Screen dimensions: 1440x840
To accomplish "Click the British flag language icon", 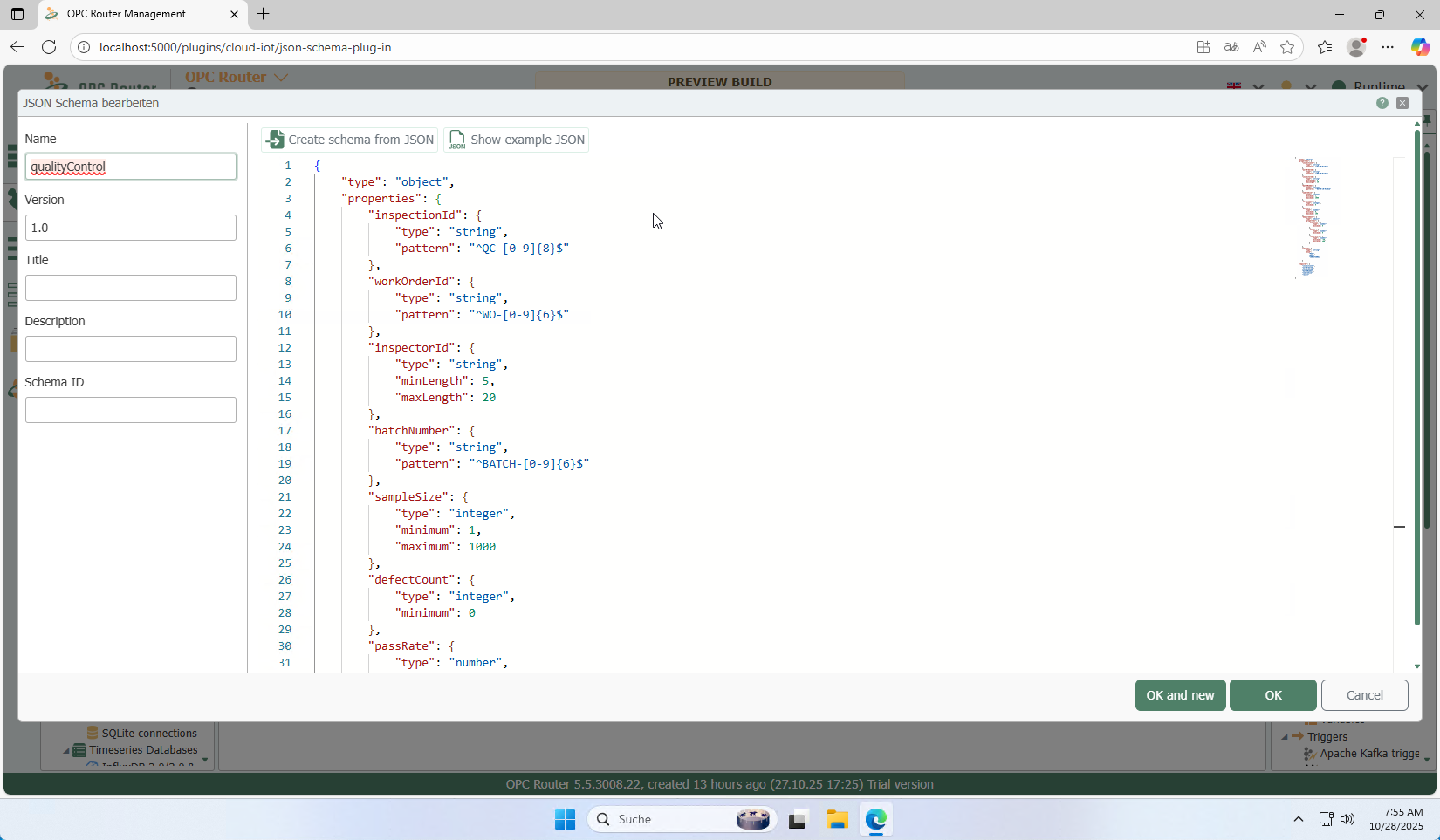I will [x=1233, y=86].
